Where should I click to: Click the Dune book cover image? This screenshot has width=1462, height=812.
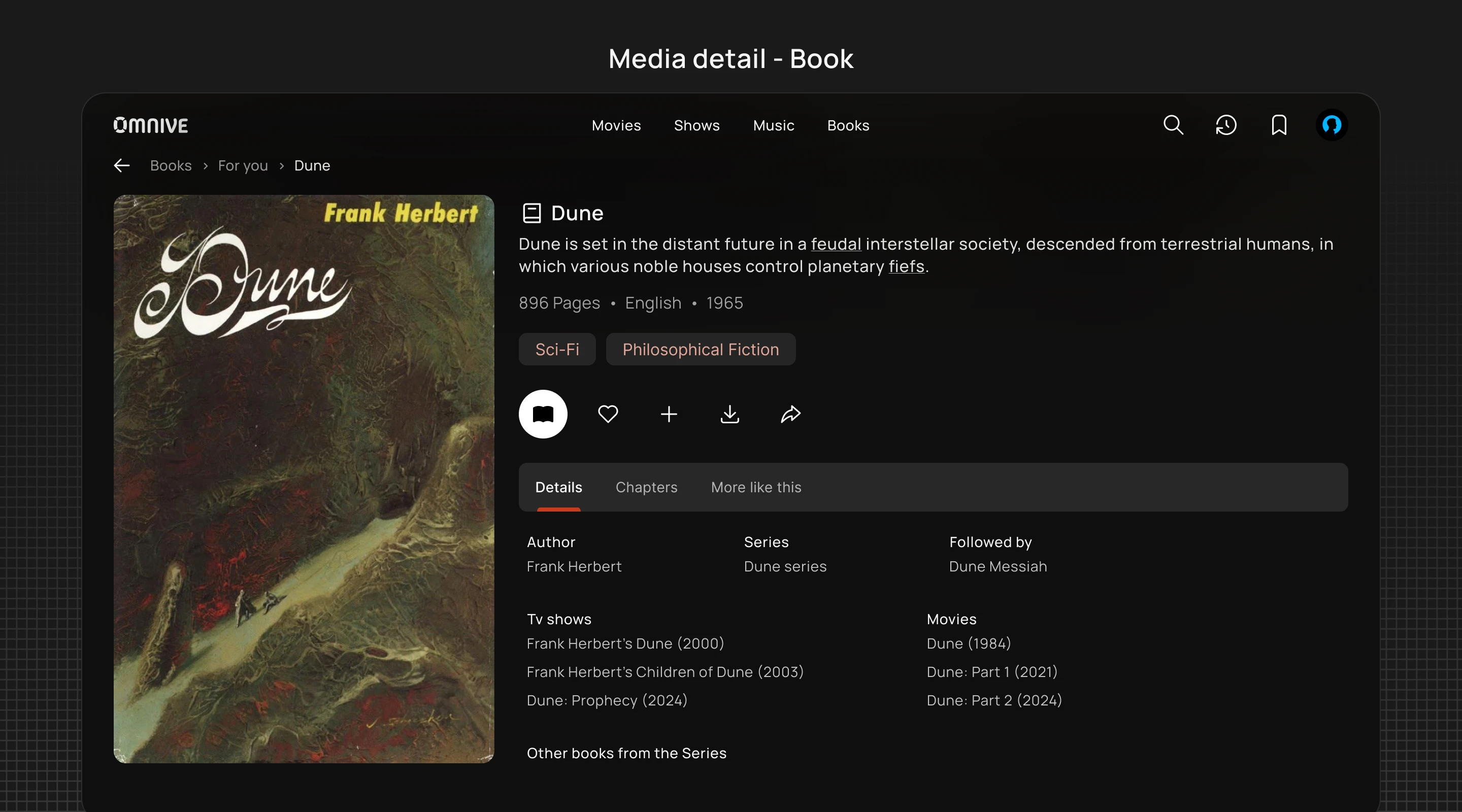coord(304,479)
